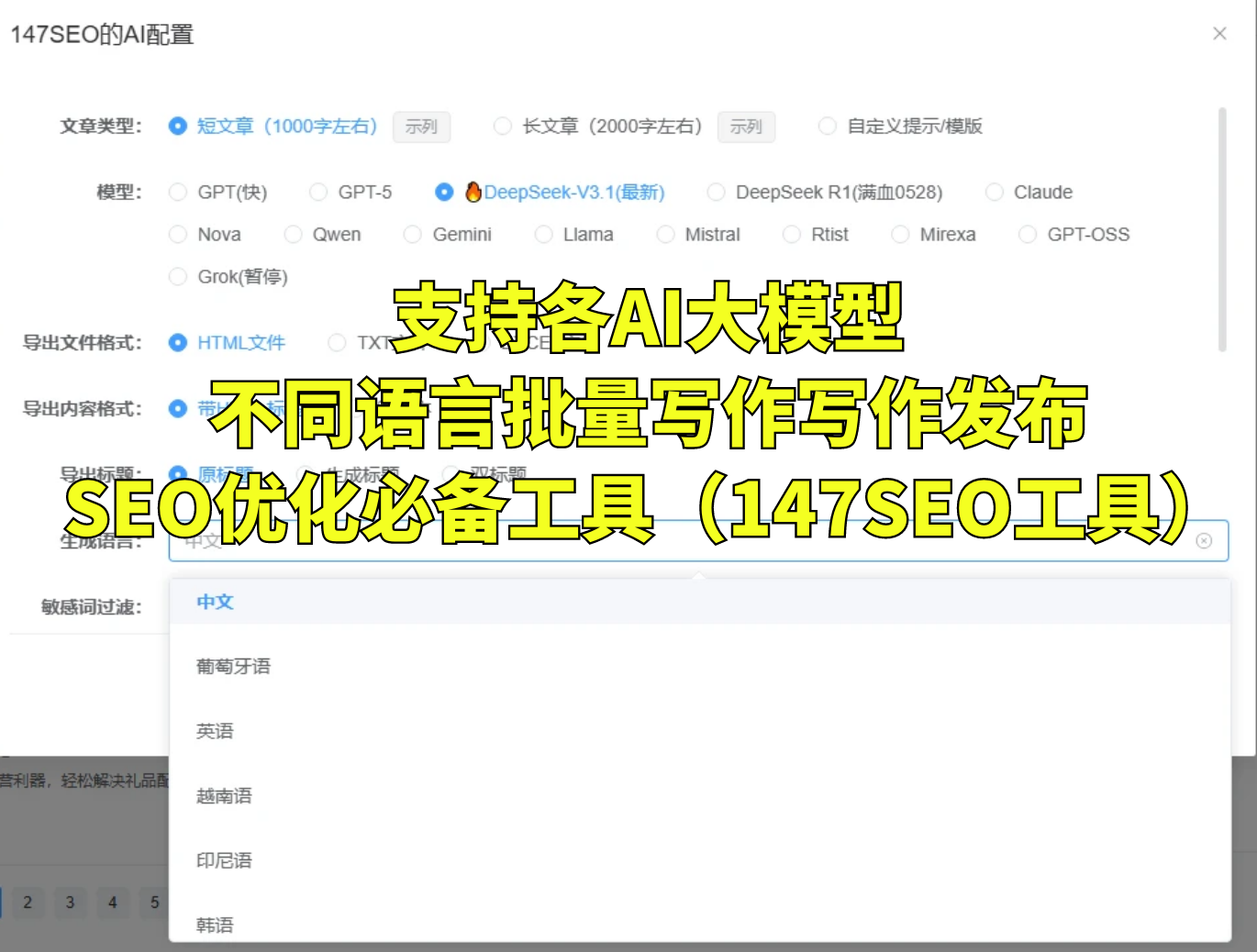Viewport: 1257px width, 952px height.
Task: Select the Mistral model
Action: point(665,234)
